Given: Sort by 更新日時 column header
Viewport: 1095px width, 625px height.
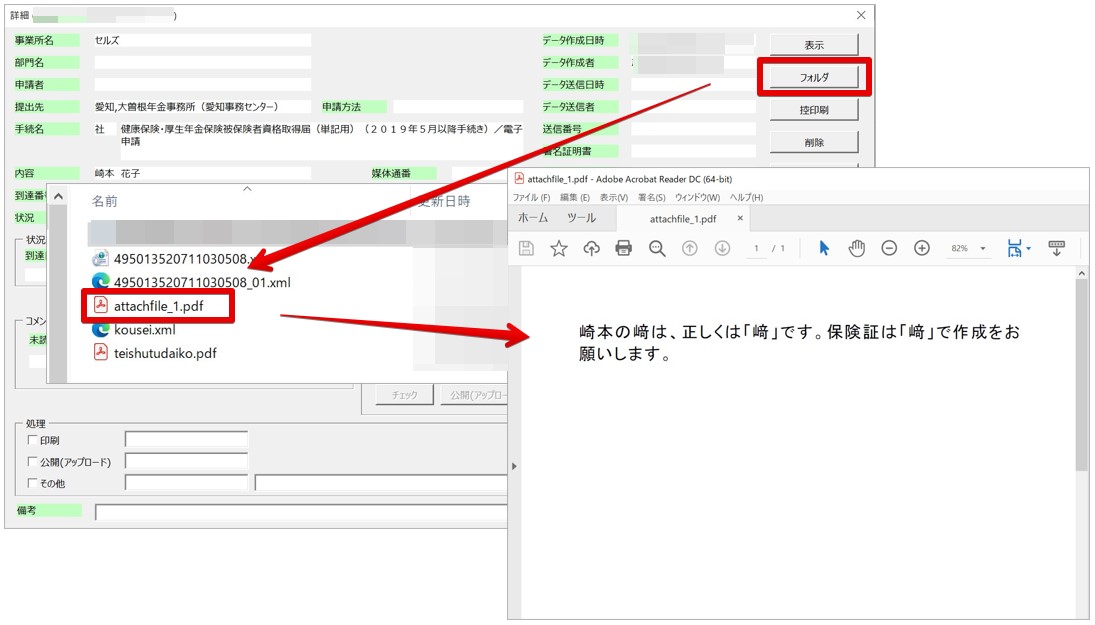Looking at the screenshot, I should 444,201.
